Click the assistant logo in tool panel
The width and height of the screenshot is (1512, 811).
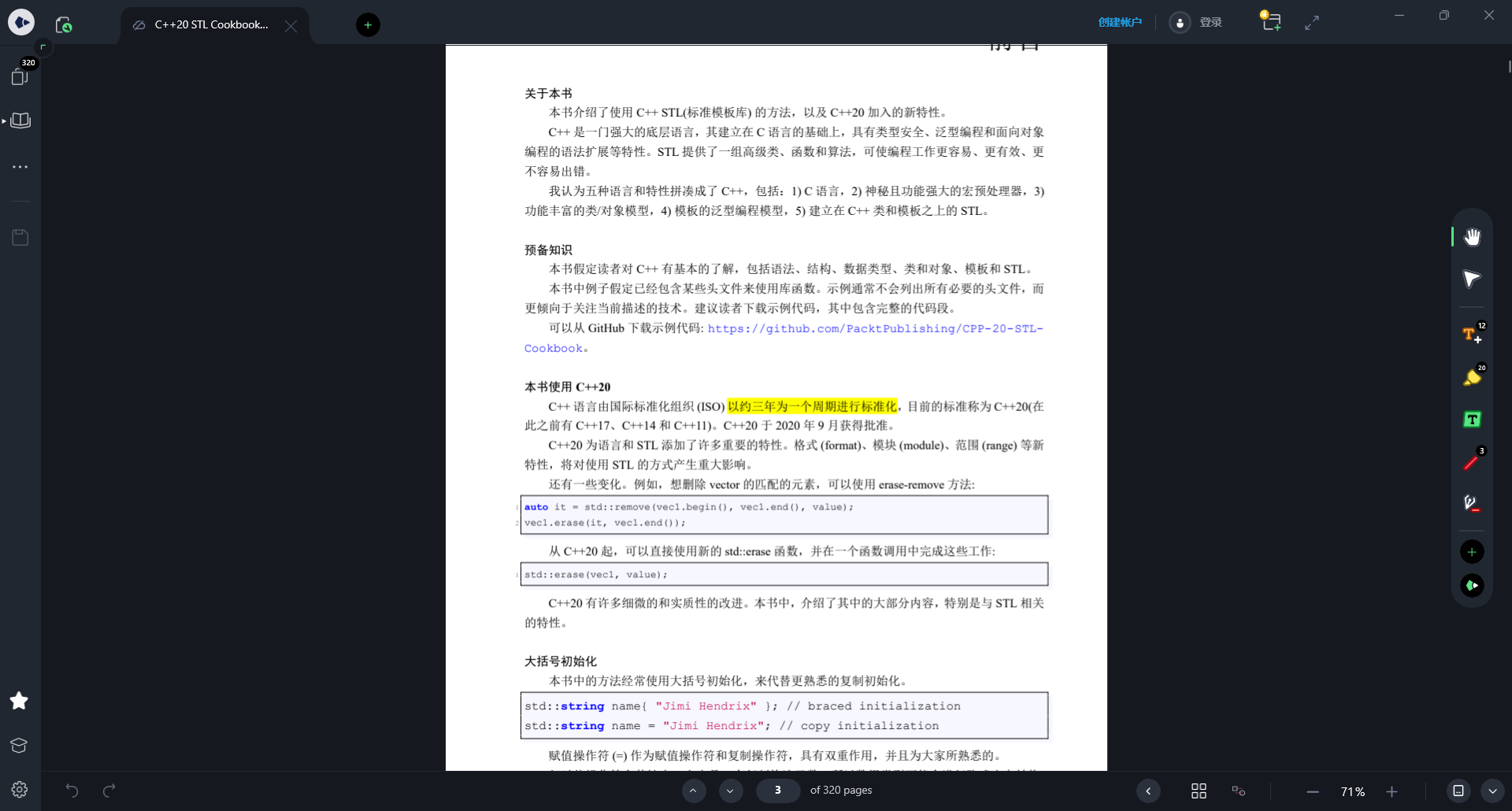click(x=1472, y=586)
